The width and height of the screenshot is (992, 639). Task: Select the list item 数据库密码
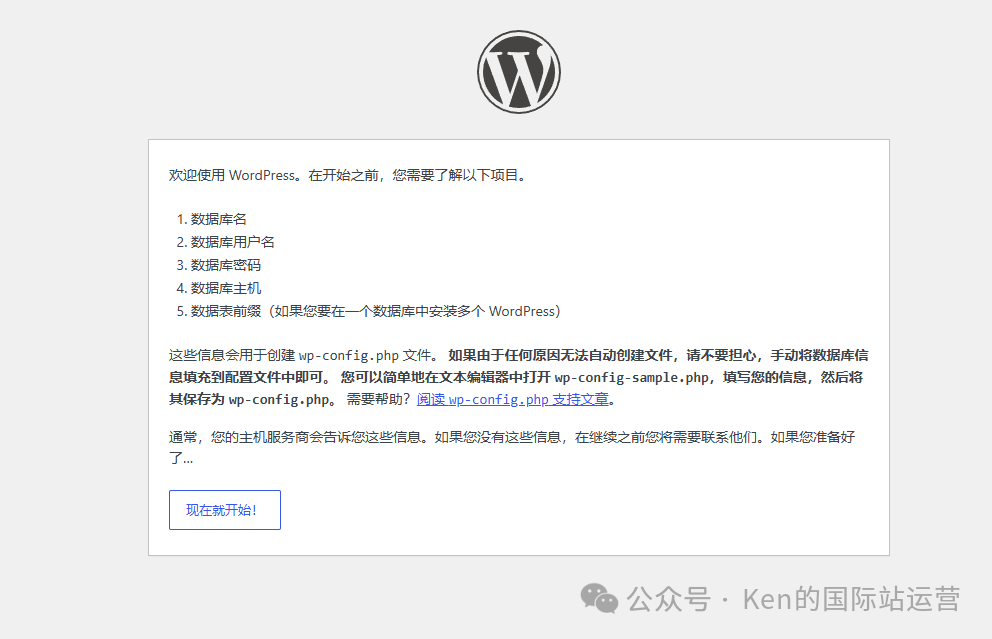click(225, 265)
